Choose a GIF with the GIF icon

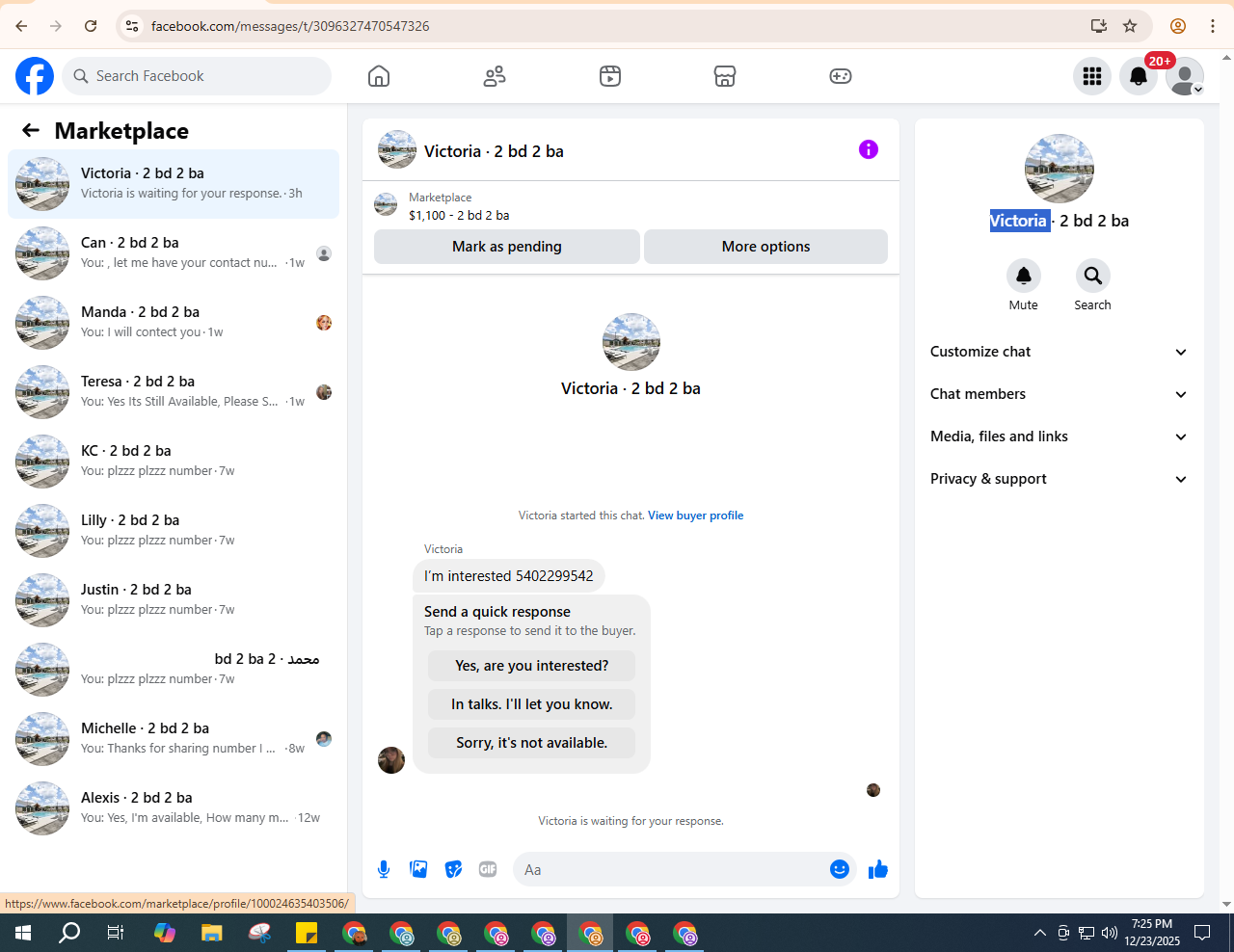click(488, 869)
